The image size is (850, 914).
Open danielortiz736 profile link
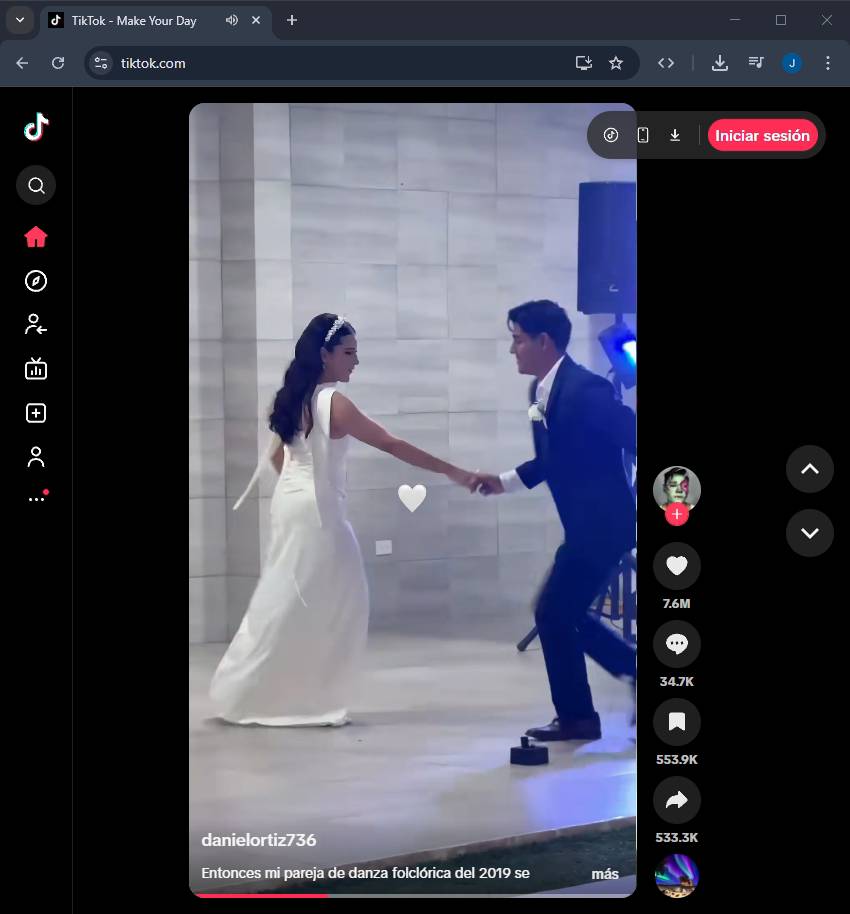[x=258, y=840]
